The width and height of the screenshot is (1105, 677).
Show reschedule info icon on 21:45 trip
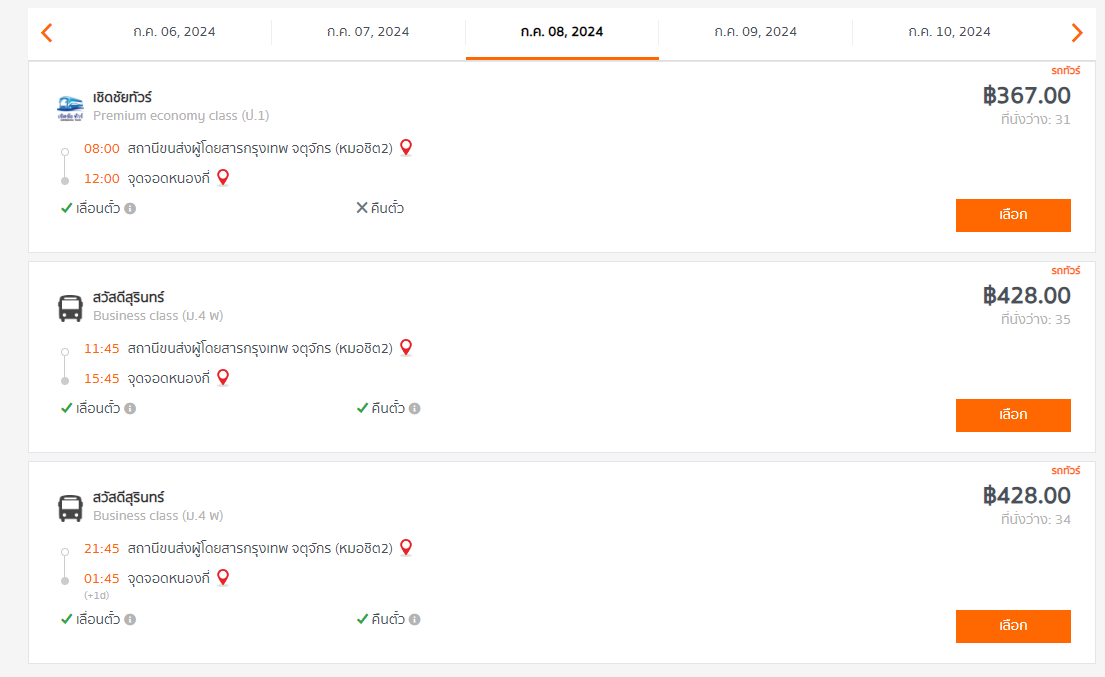[x=130, y=619]
